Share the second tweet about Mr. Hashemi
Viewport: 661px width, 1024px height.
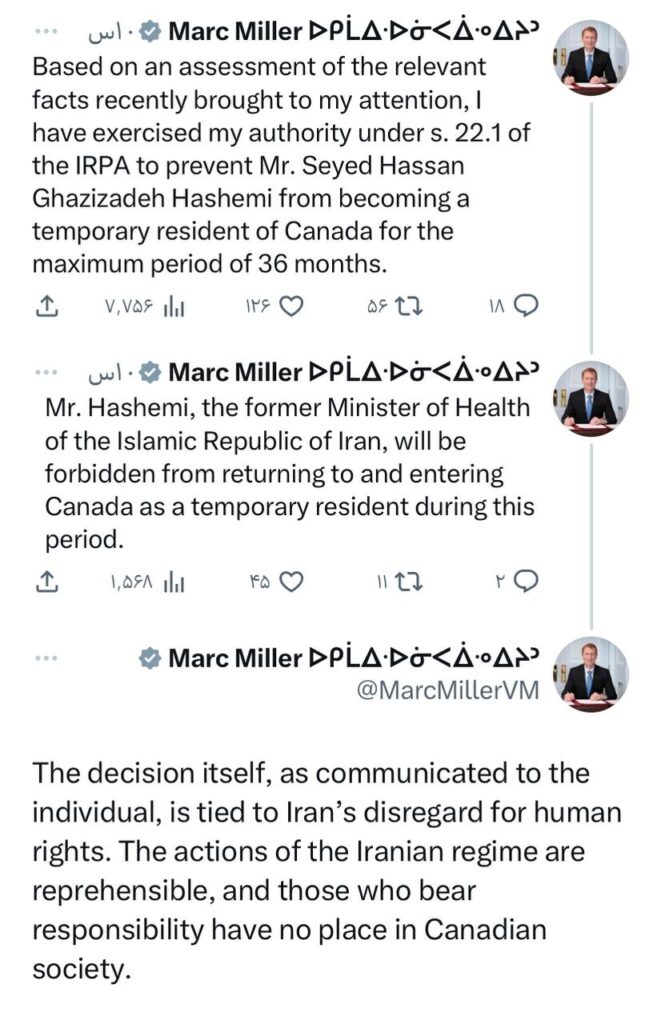point(46,581)
